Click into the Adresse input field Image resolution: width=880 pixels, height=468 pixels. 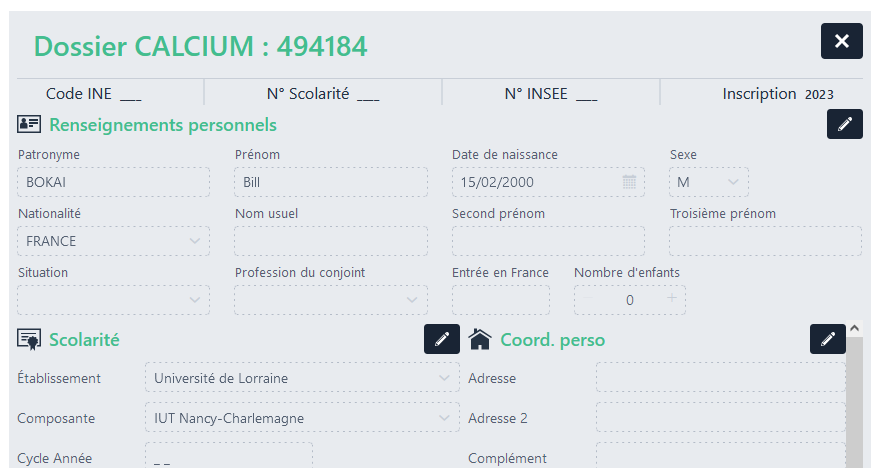[720, 378]
